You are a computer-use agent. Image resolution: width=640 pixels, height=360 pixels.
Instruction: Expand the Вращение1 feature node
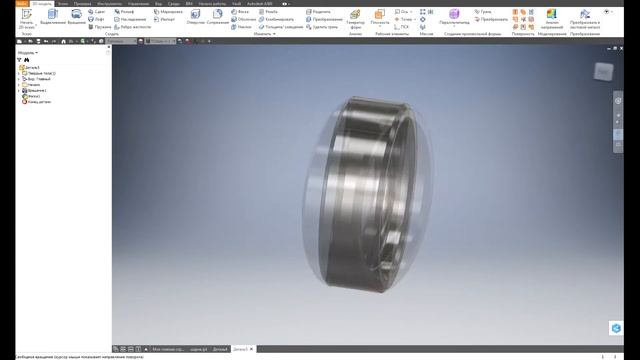click(x=19, y=91)
